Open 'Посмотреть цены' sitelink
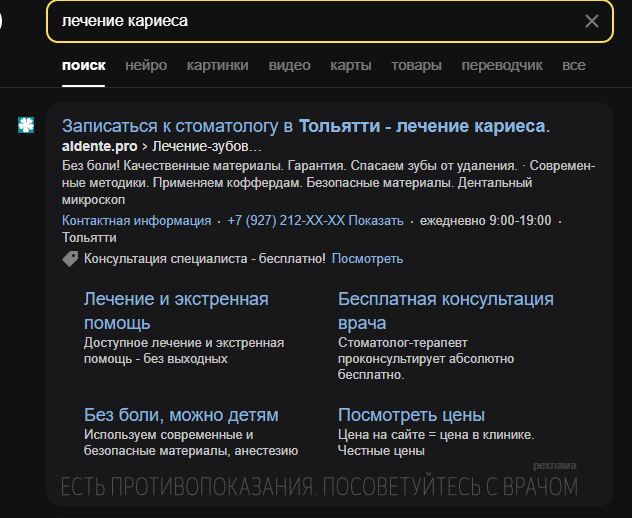The height and width of the screenshot is (518, 632). tap(411, 415)
